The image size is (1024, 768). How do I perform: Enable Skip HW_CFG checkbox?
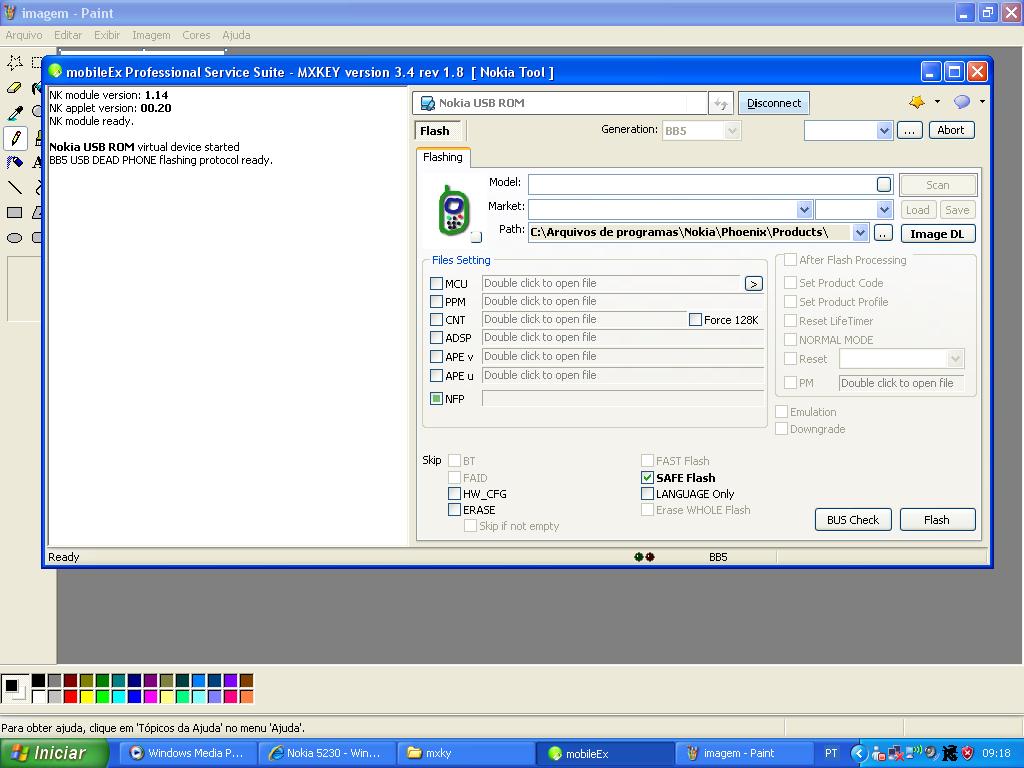[x=455, y=494]
